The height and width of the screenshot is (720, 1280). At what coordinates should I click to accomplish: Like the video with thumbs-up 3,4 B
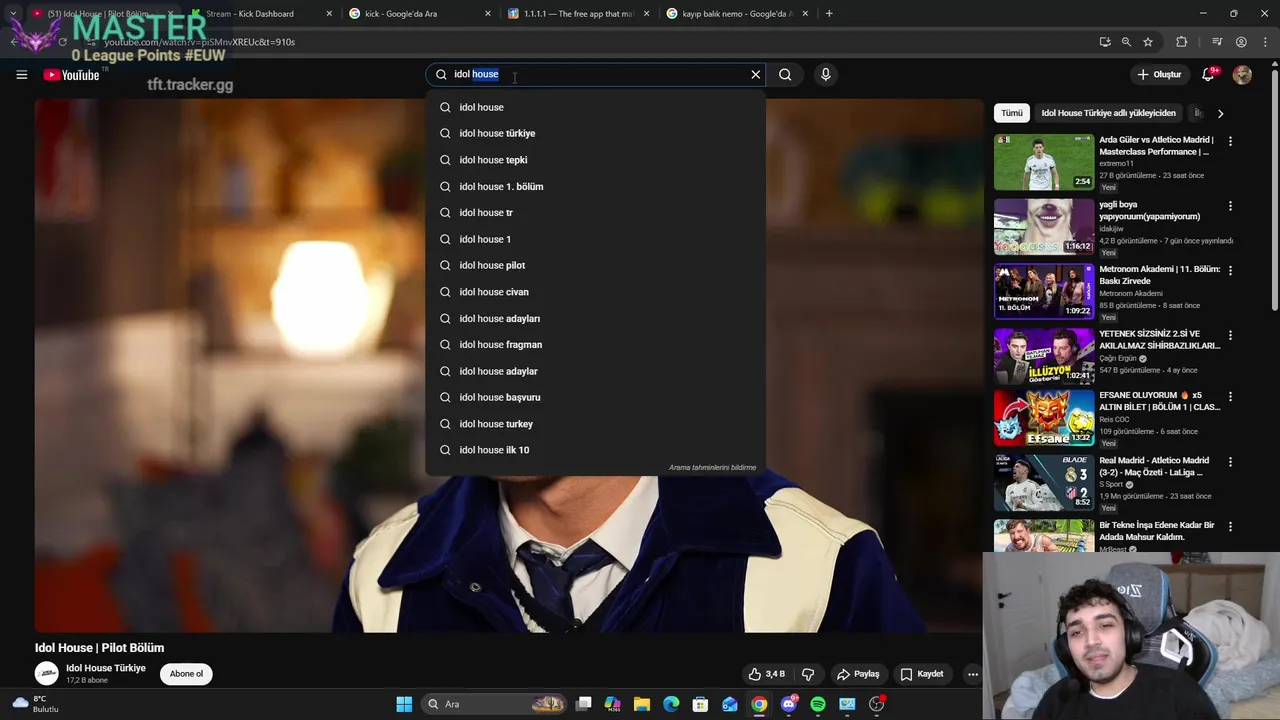click(767, 674)
